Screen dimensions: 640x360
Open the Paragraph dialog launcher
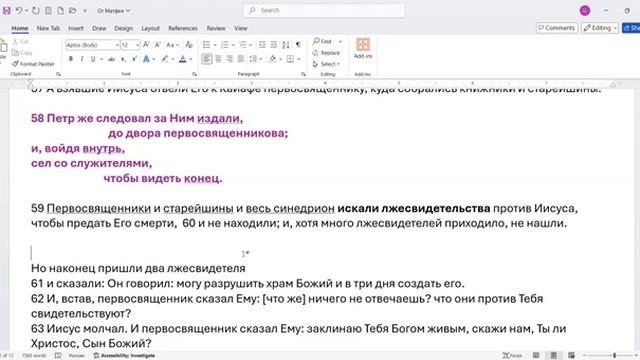click(x=303, y=74)
